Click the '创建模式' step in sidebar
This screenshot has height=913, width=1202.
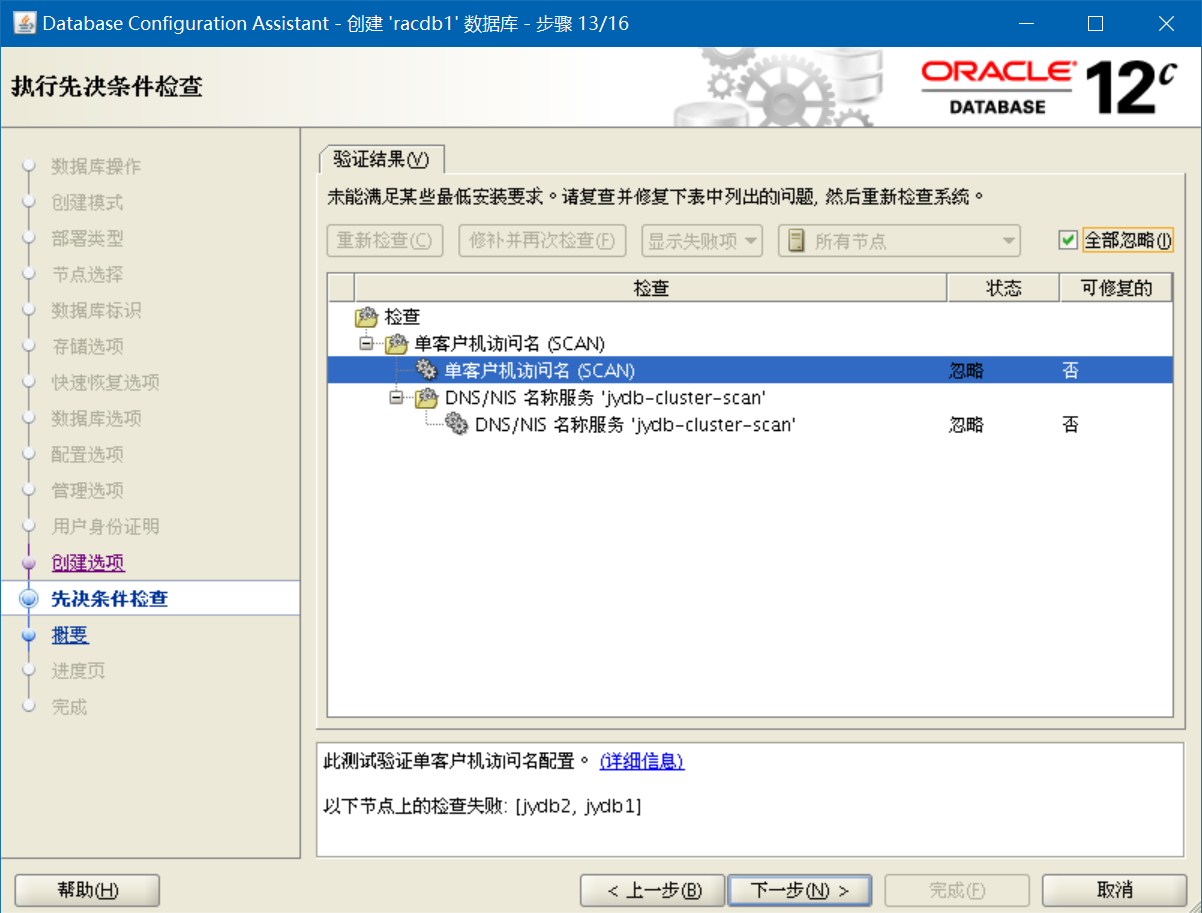pos(88,203)
